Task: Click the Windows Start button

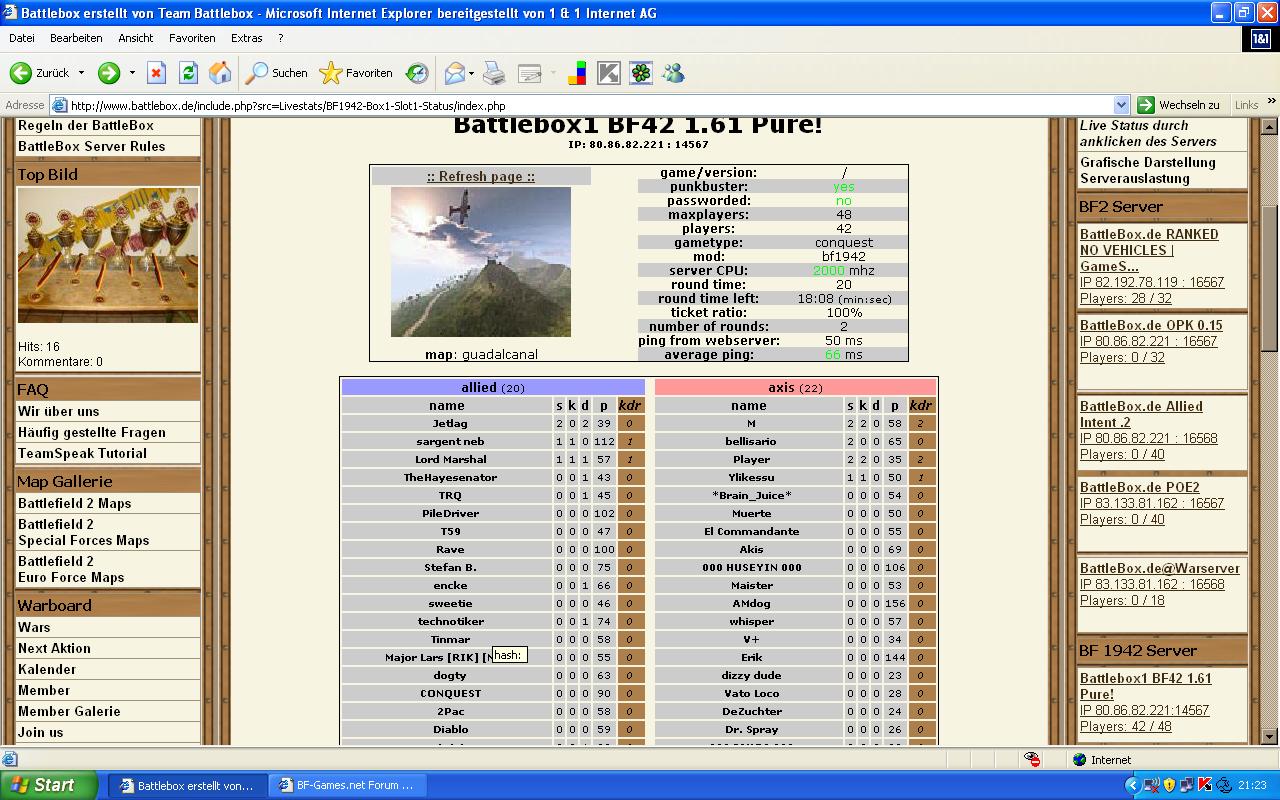Action: (48, 785)
